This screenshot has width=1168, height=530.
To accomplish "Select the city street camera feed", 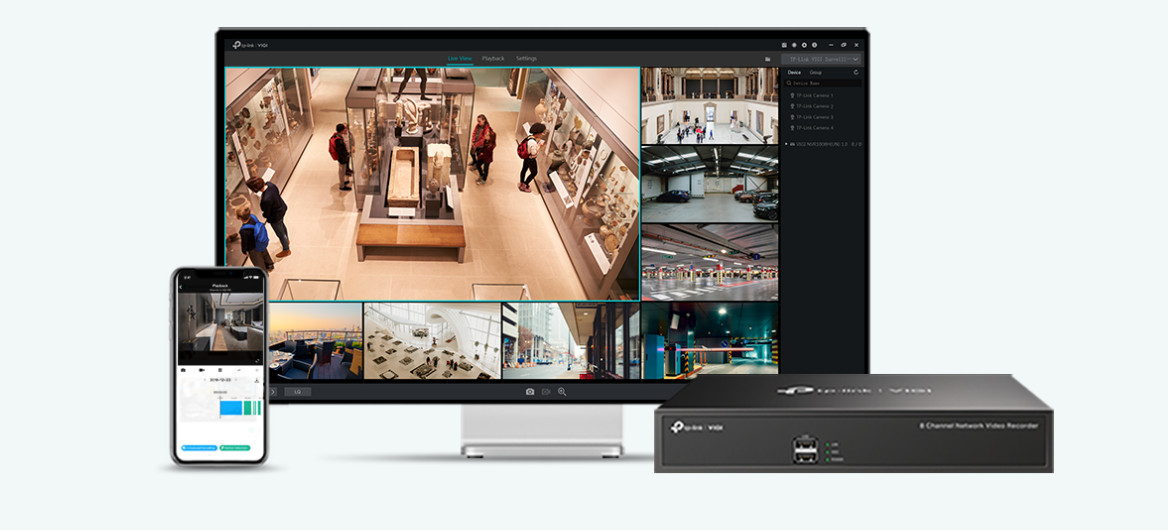I will pyautogui.click(x=571, y=341).
